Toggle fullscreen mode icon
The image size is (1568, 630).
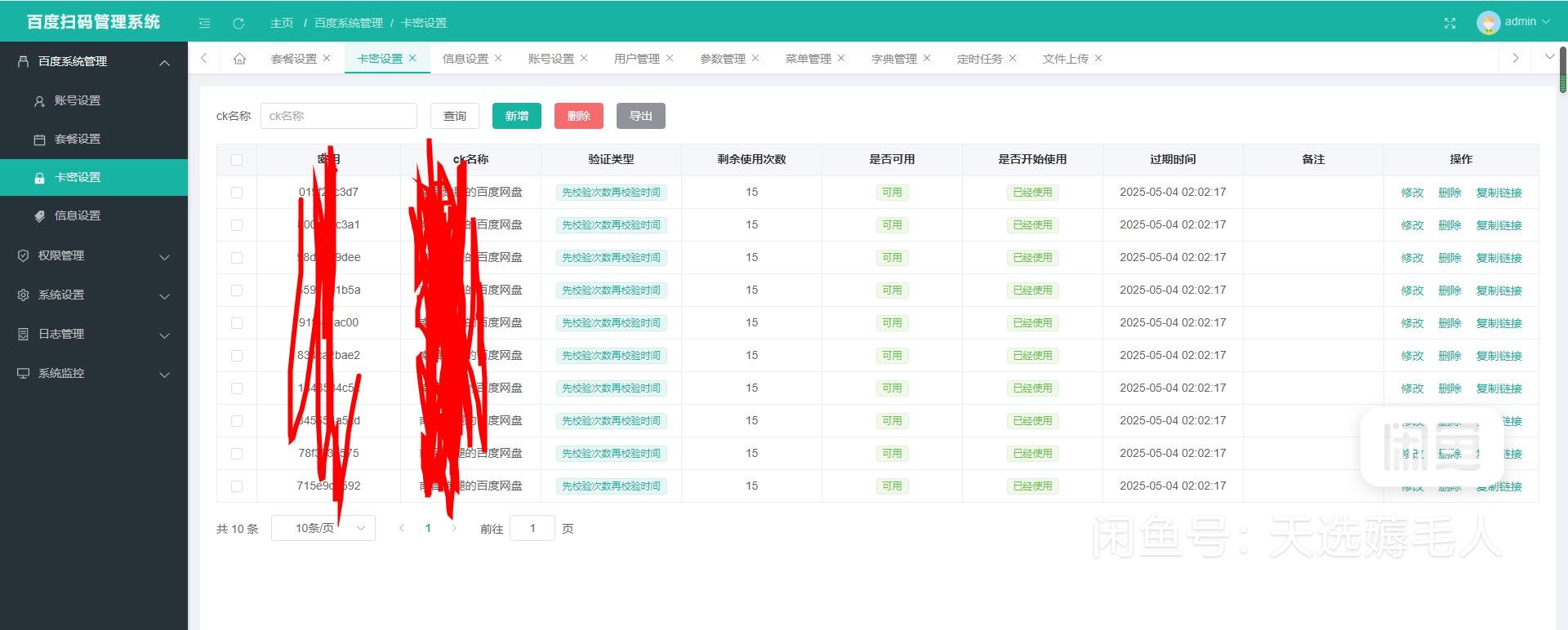click(1450, 23)
